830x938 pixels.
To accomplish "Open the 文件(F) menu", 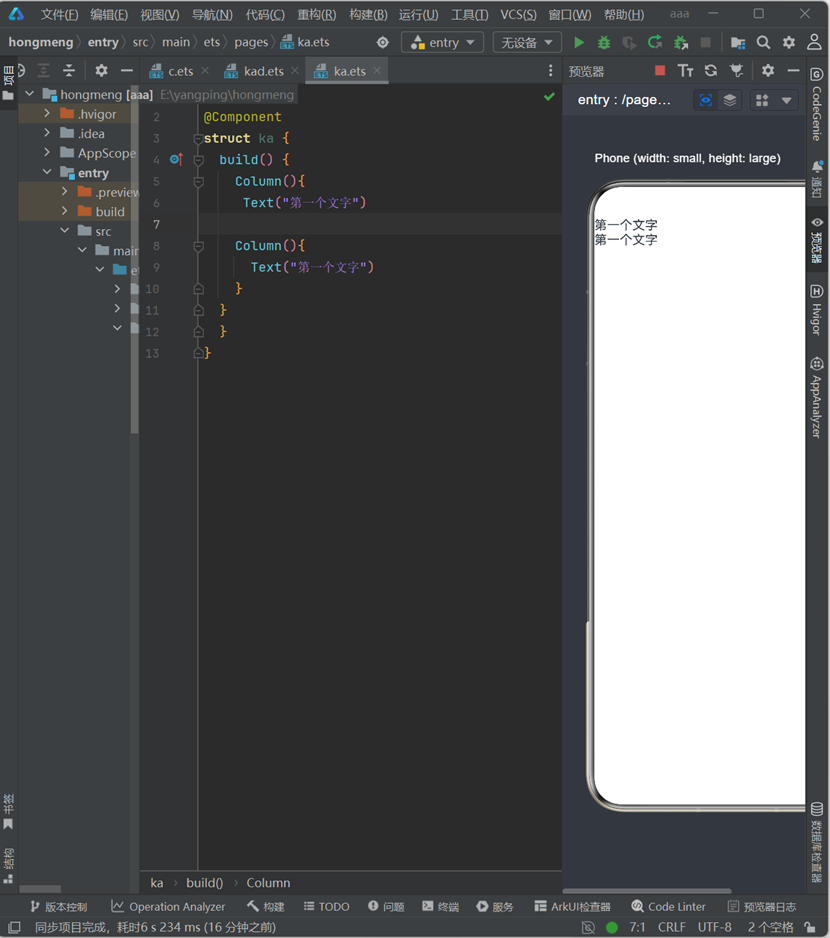I will pyautogui.click(x=59, y=14).
